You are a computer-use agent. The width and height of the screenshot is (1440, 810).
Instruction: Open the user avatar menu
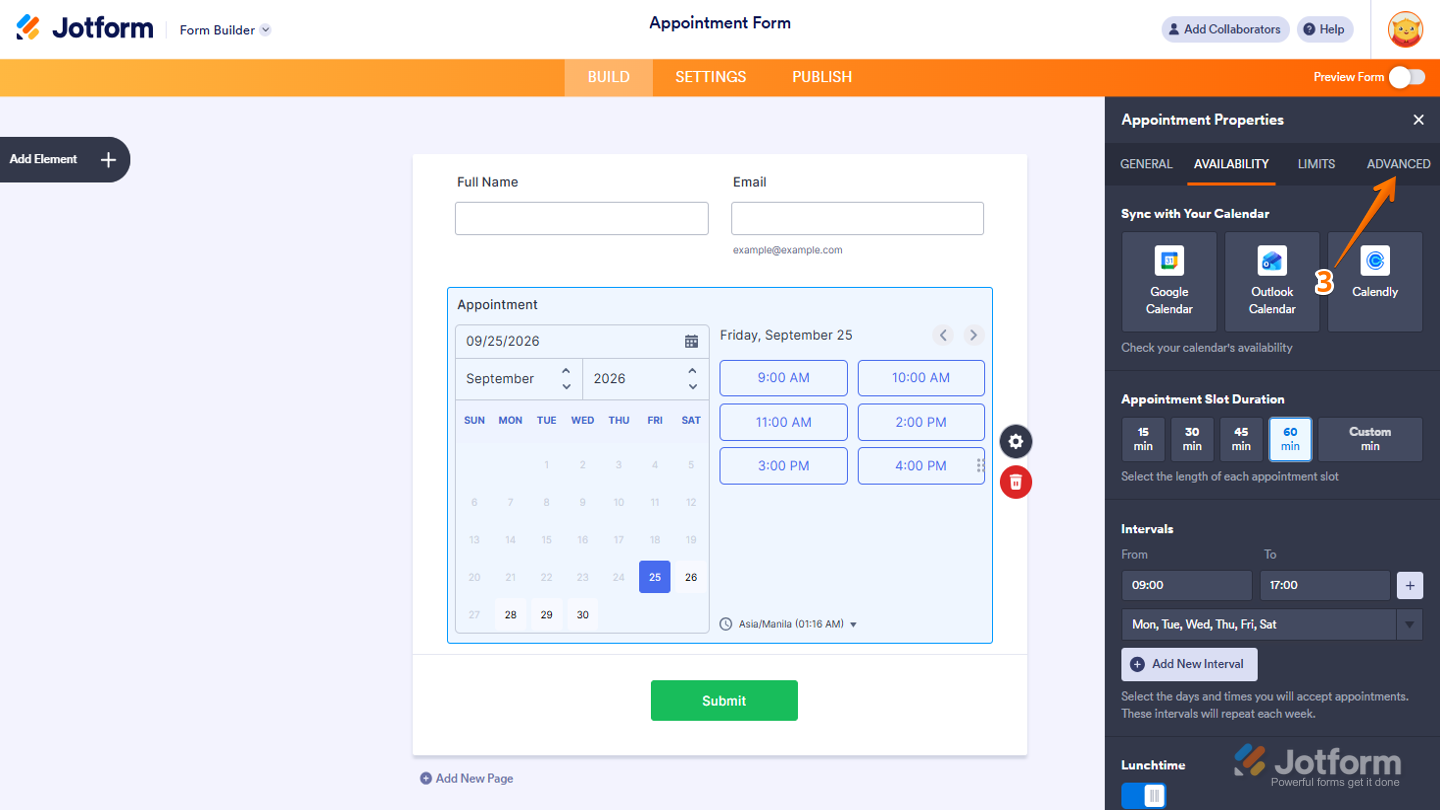[1406, 29]
